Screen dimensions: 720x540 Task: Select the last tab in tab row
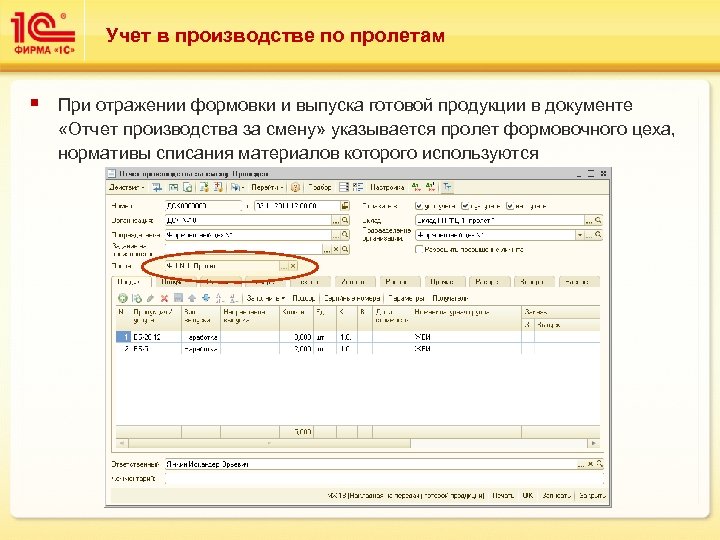click(x=577, y=282)
